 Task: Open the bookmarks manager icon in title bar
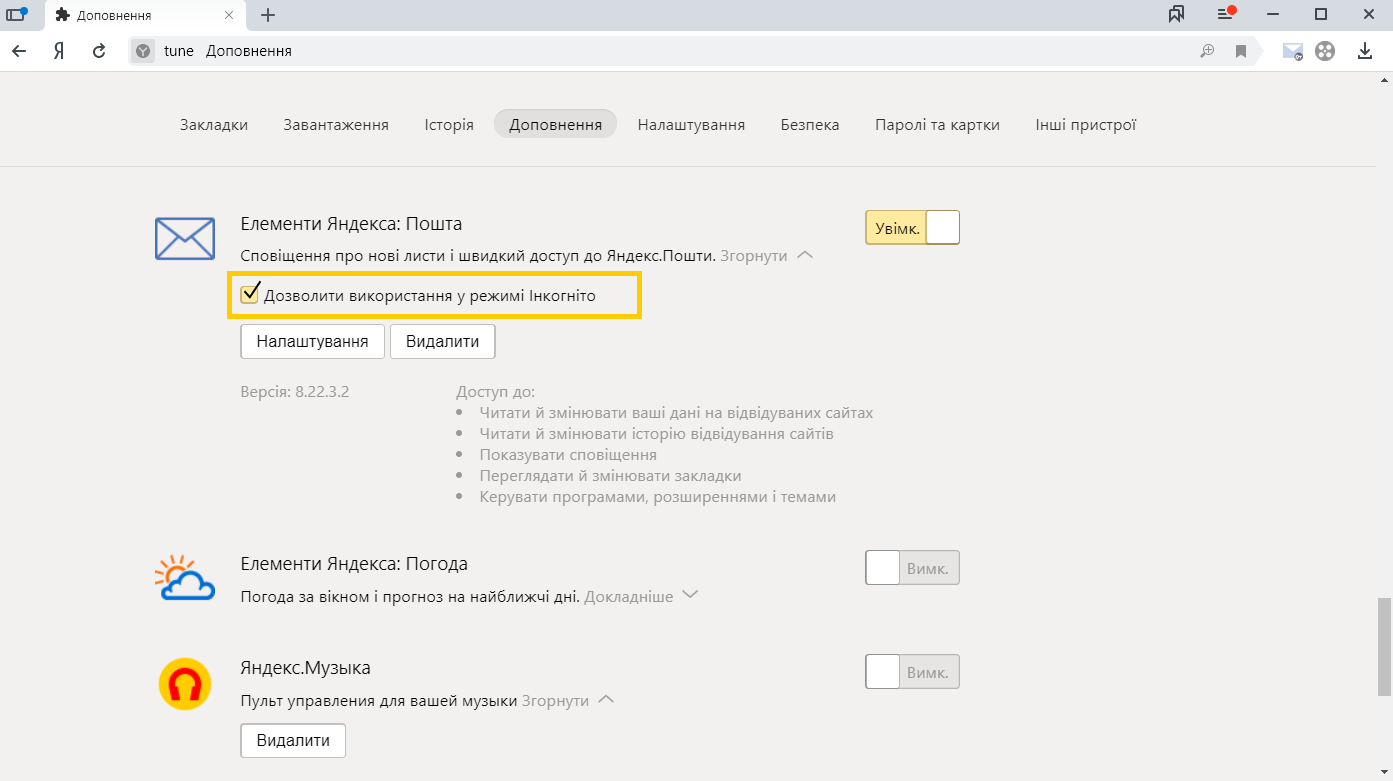click(1176, 14)
